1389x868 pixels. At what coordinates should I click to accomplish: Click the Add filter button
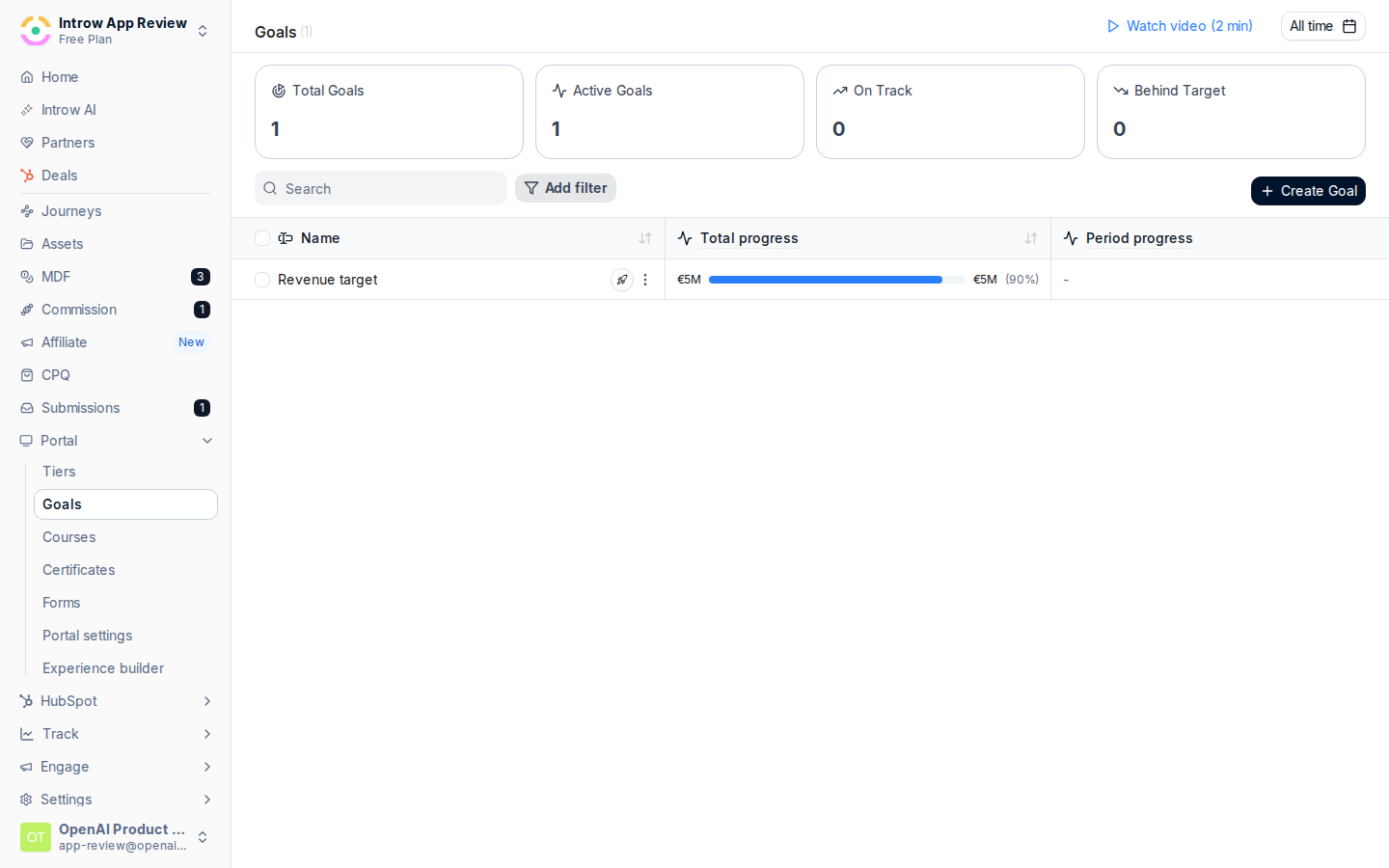(565, 188)
